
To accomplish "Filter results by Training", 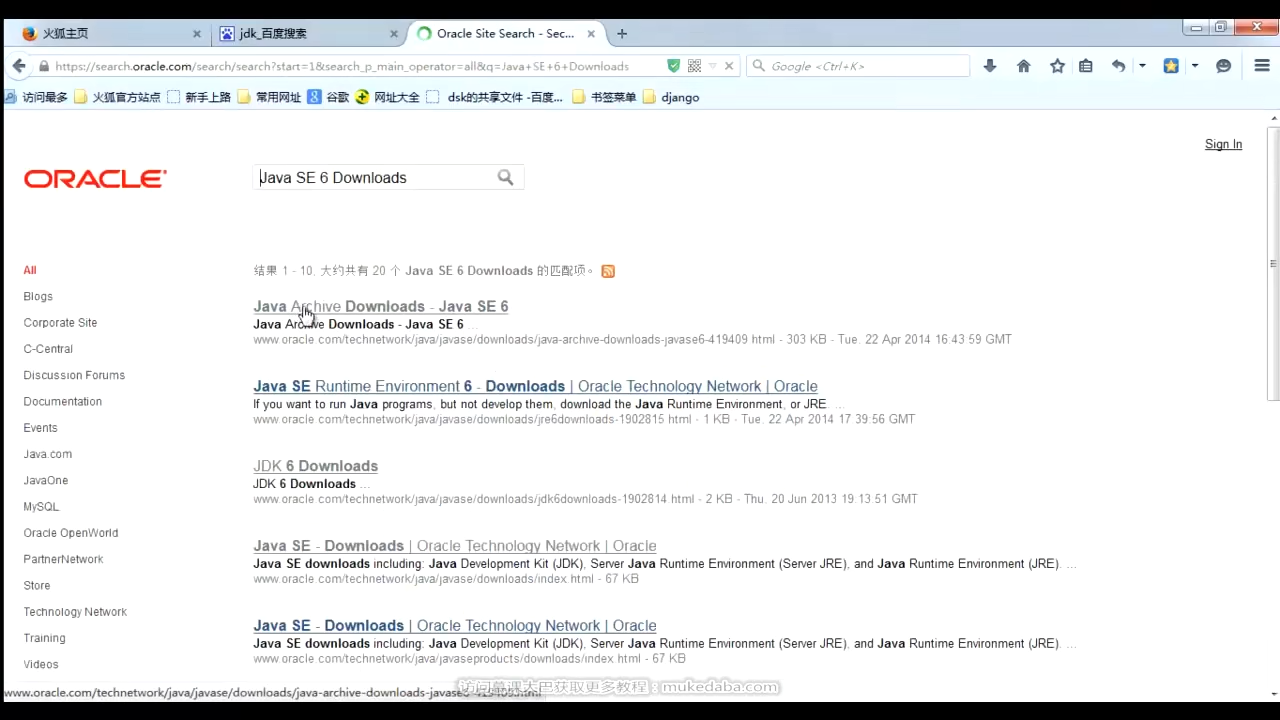I will (44, 638).
